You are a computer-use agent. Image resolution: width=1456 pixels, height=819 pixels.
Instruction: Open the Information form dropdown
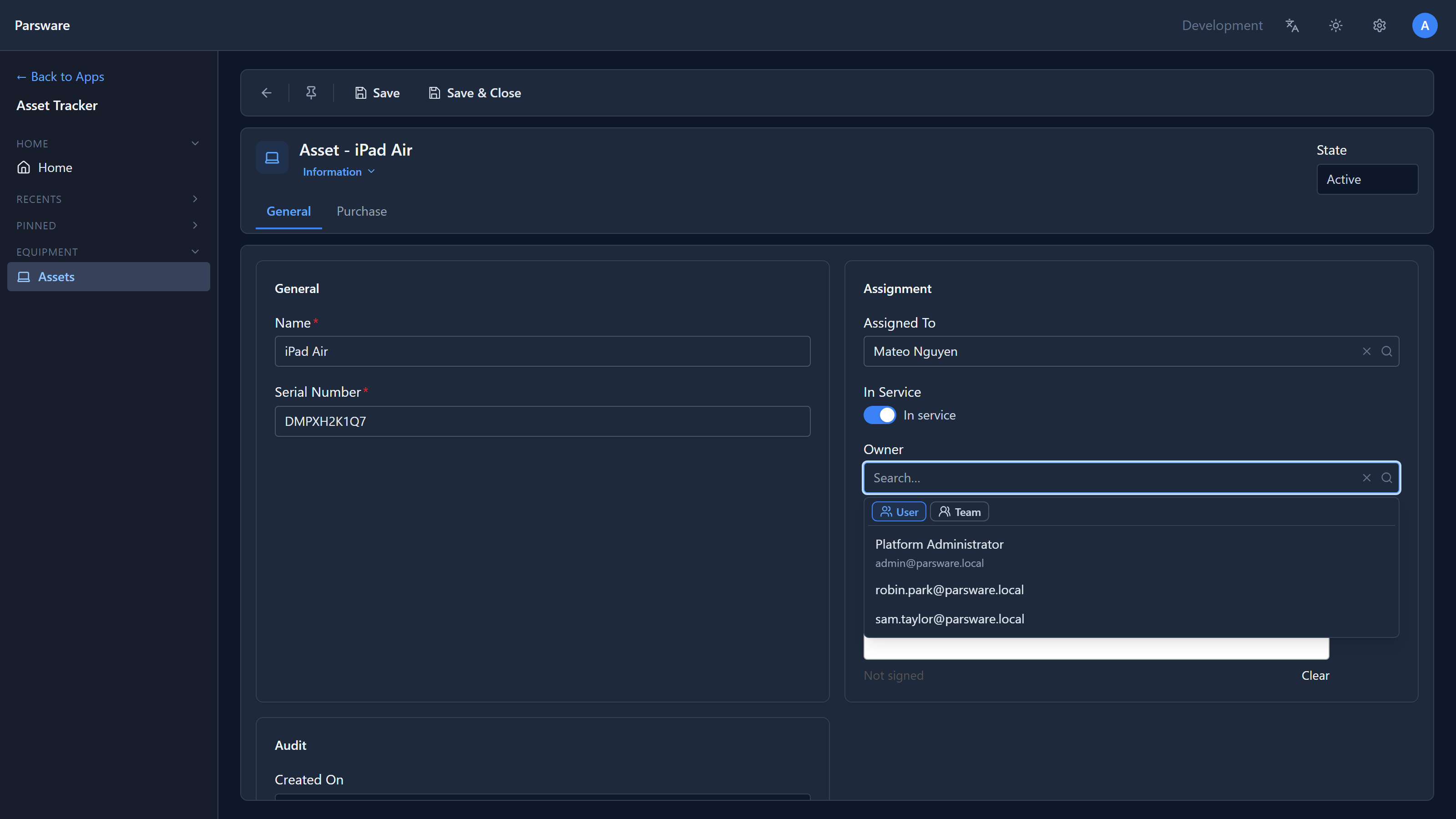(339, 172)
